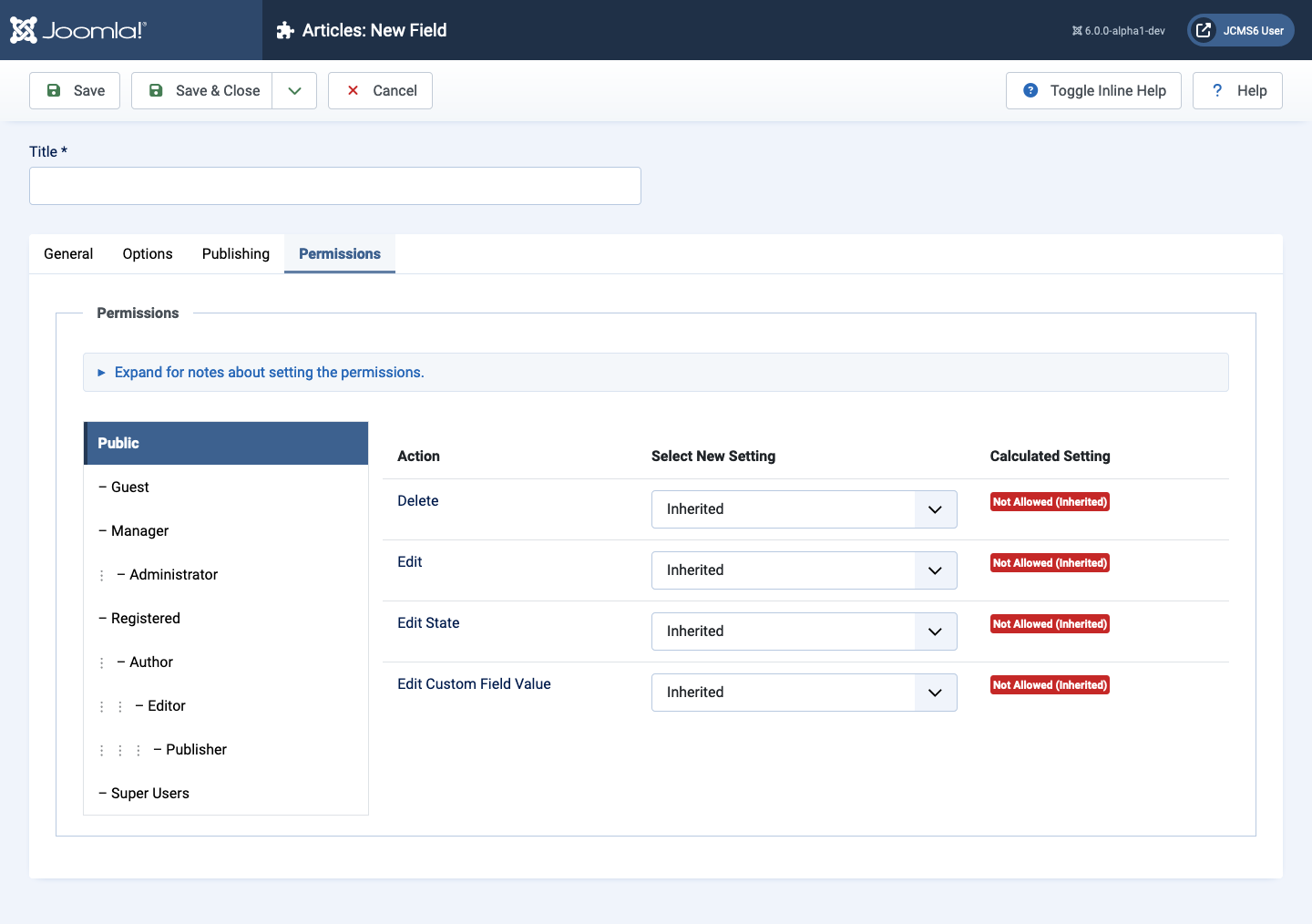The height and width of the screenshot is (924, 1312).
Task: Open Edit Custom Field Value dropdown
Action: pos(804,693)
